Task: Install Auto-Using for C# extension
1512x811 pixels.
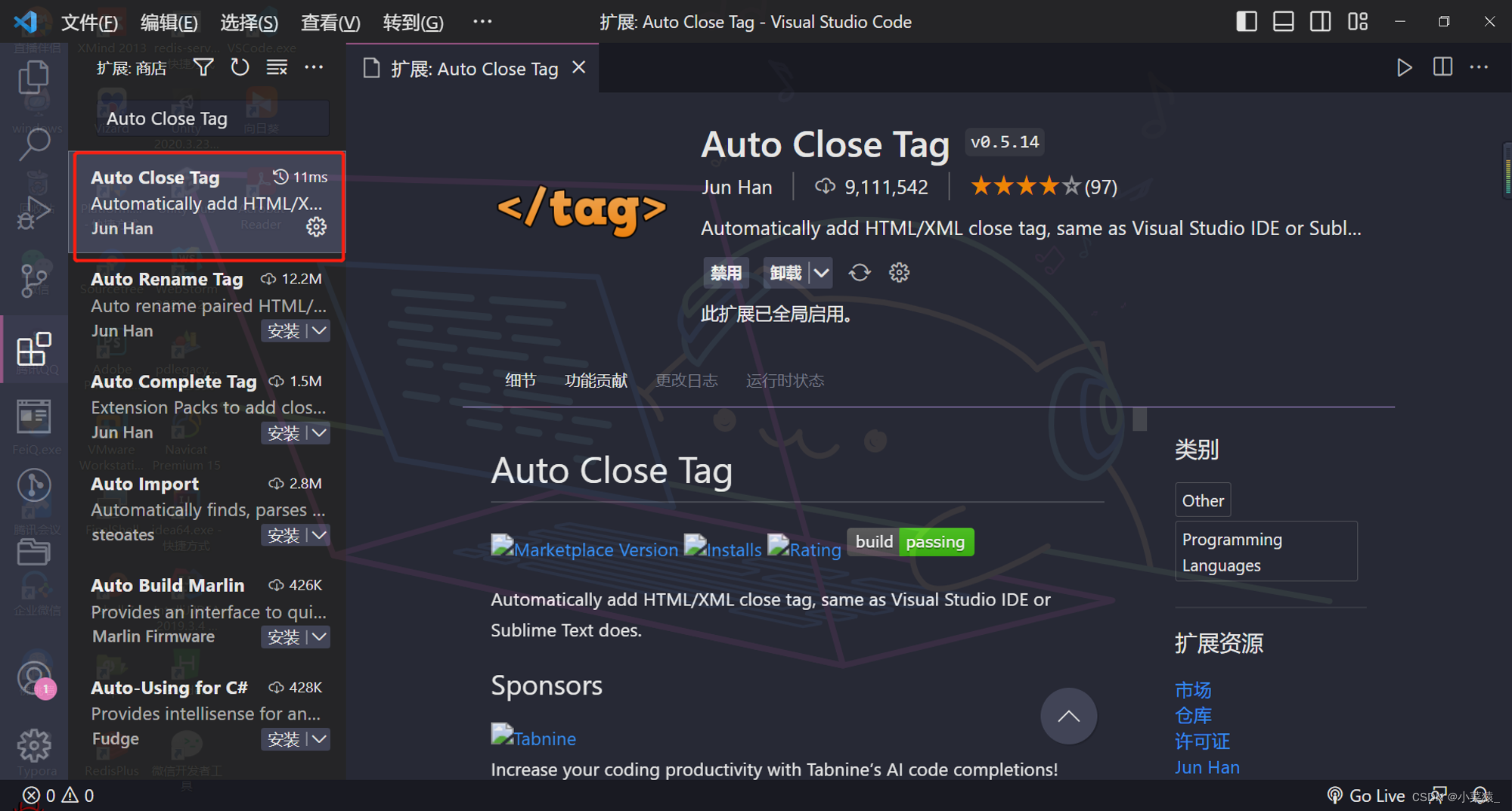Action: point(284,739)
